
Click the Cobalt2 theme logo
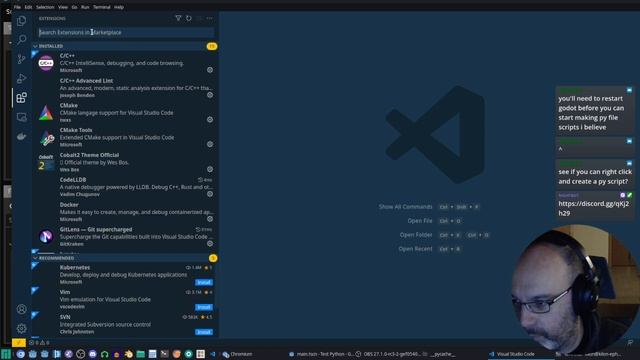pos(46,162)
